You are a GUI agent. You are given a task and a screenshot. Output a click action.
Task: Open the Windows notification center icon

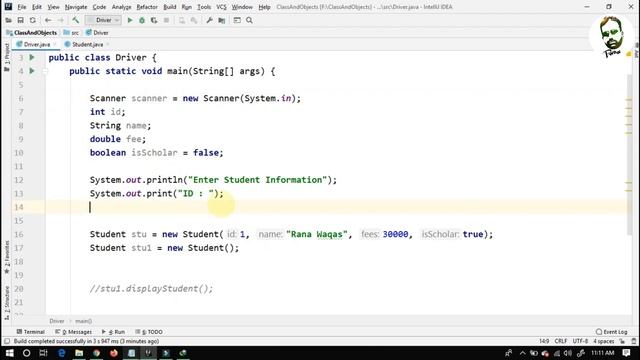pyautogui.click(x=627, y=353)
